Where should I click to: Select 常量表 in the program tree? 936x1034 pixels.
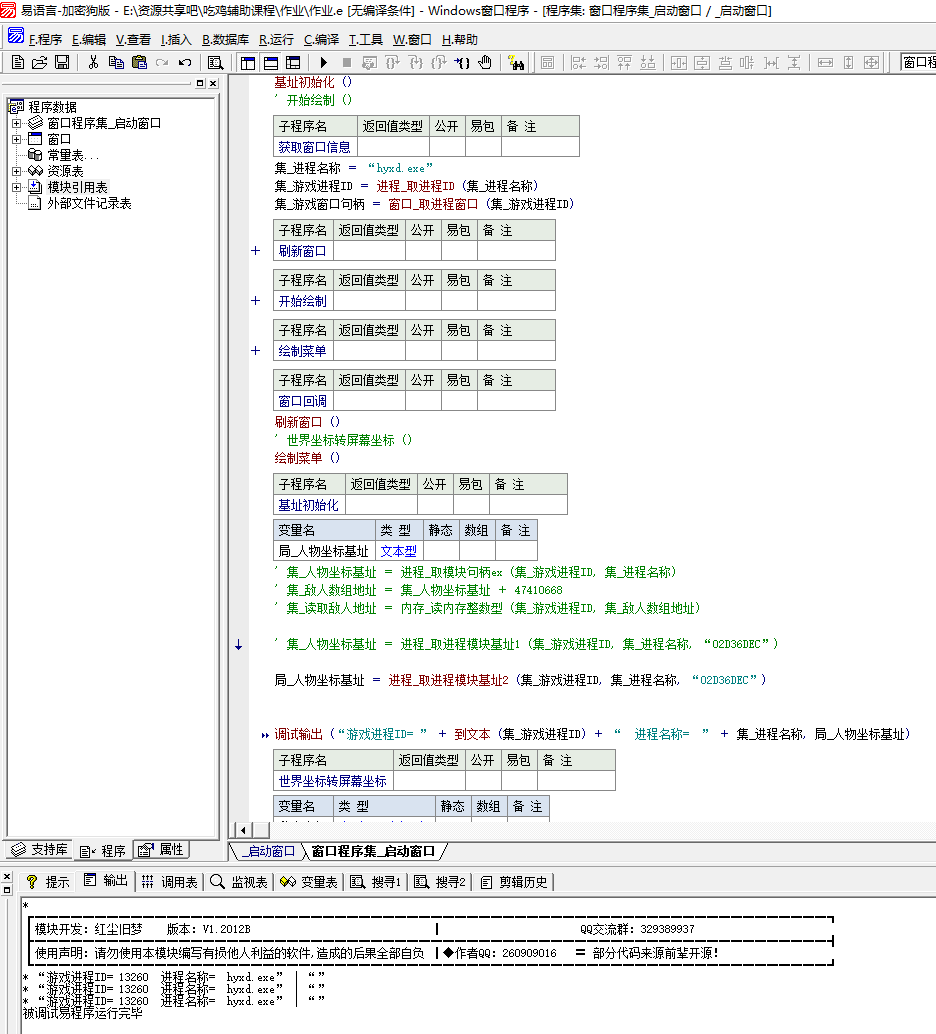click(x=73, y=156)
